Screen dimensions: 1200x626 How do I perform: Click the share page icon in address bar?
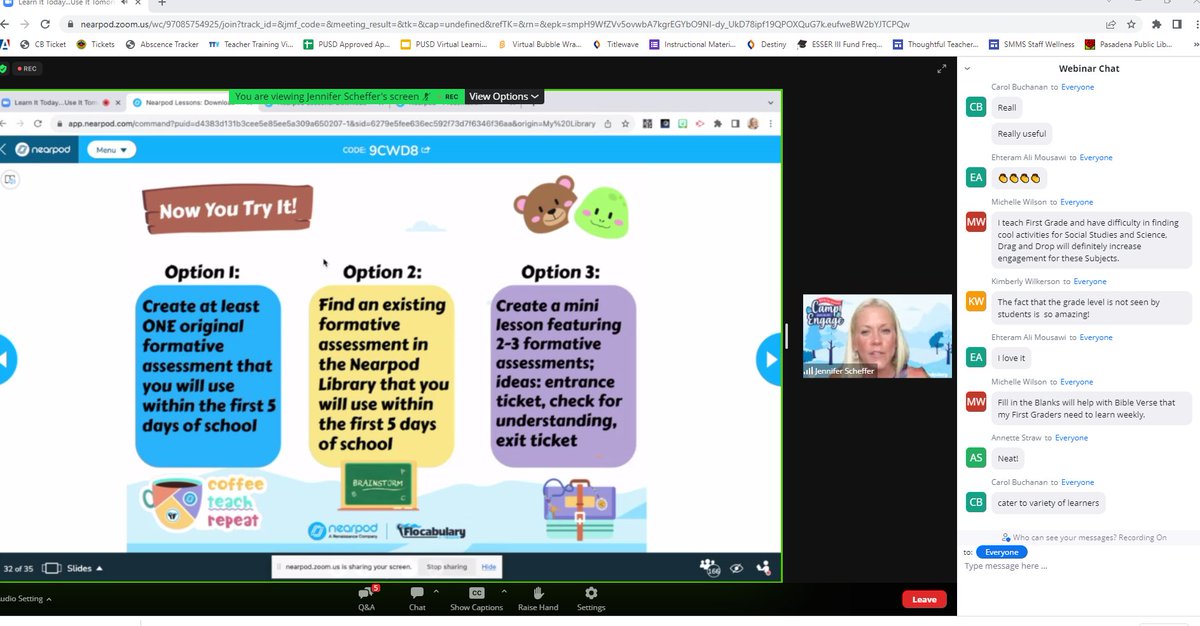pos(1111,24)
